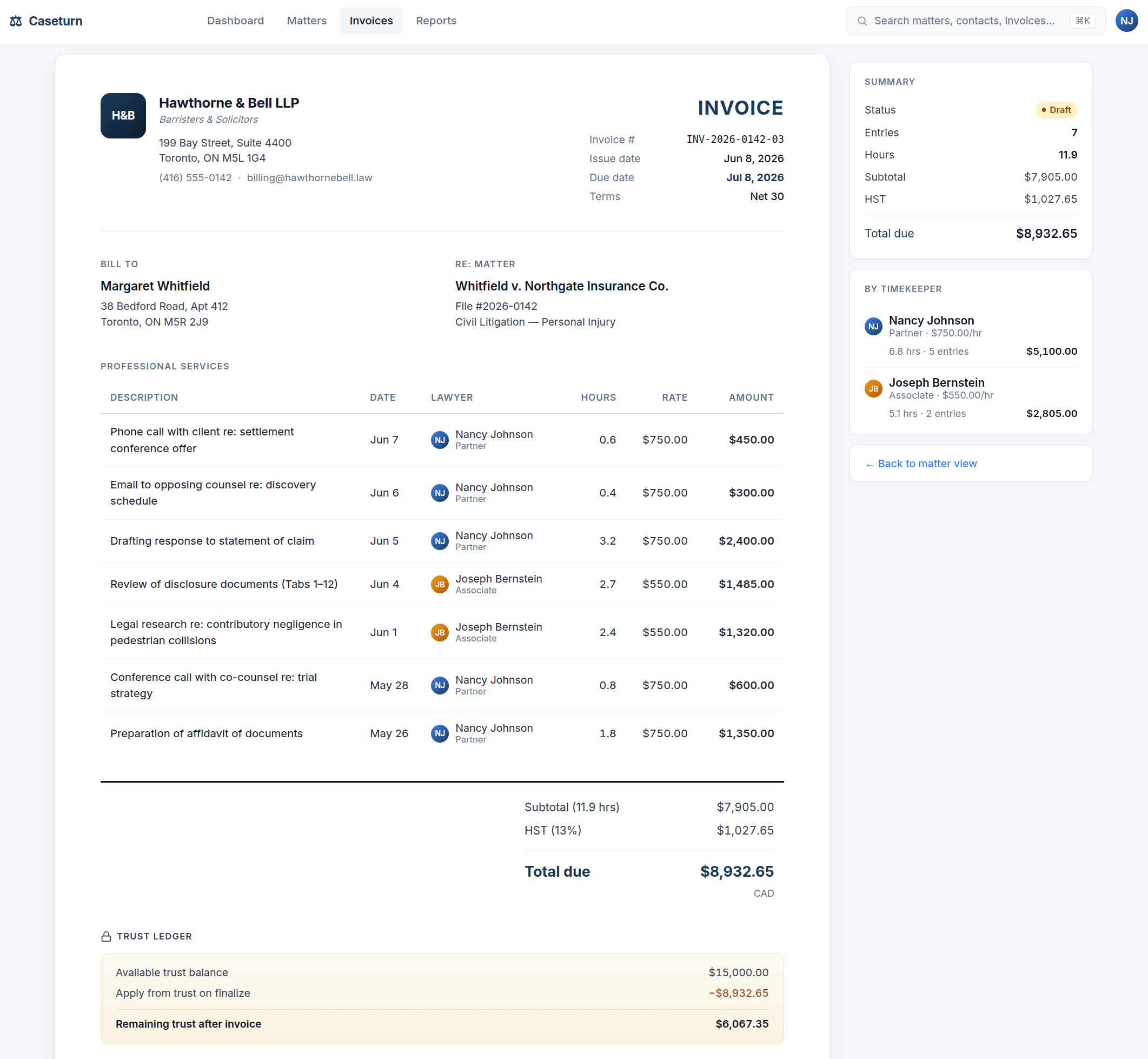
Task: Click Joseph Bernstein's $2,805.00 total
Action: coord(1051,414)
